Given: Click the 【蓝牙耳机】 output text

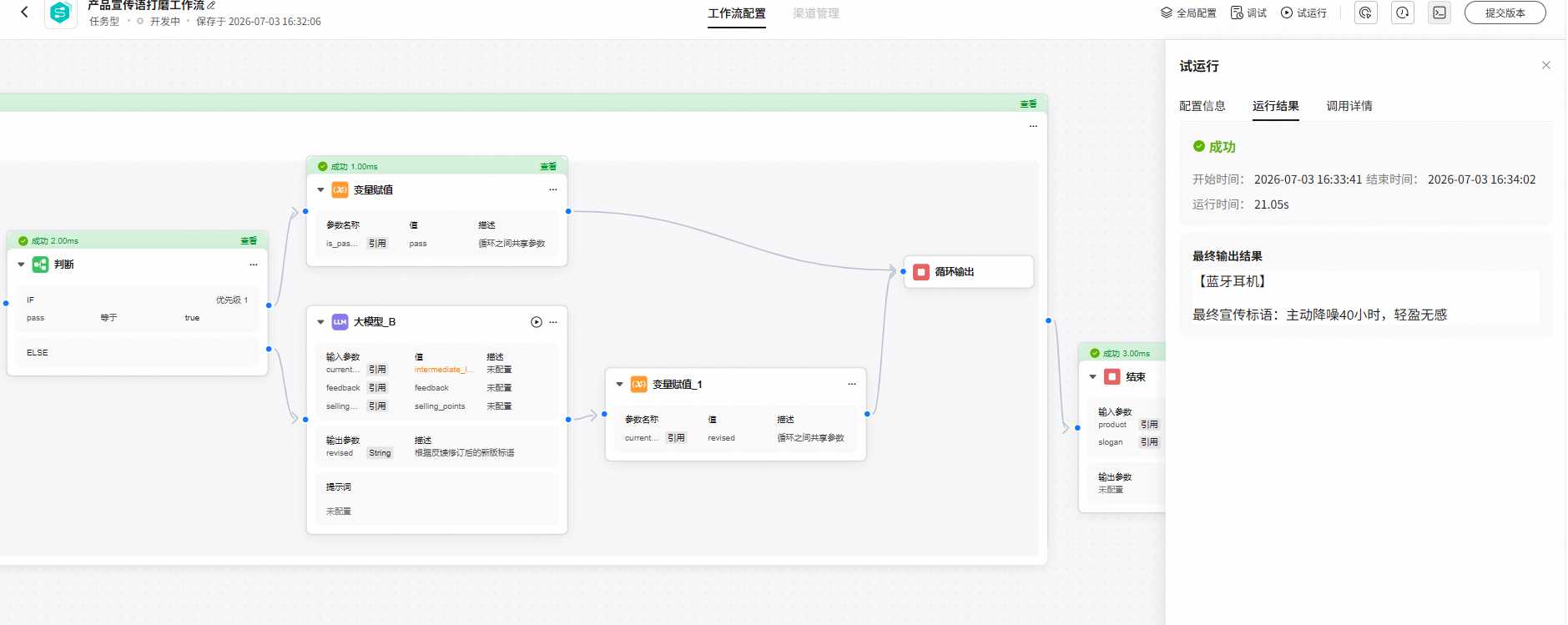Looking at the screenshot, I should (1232, 281).
